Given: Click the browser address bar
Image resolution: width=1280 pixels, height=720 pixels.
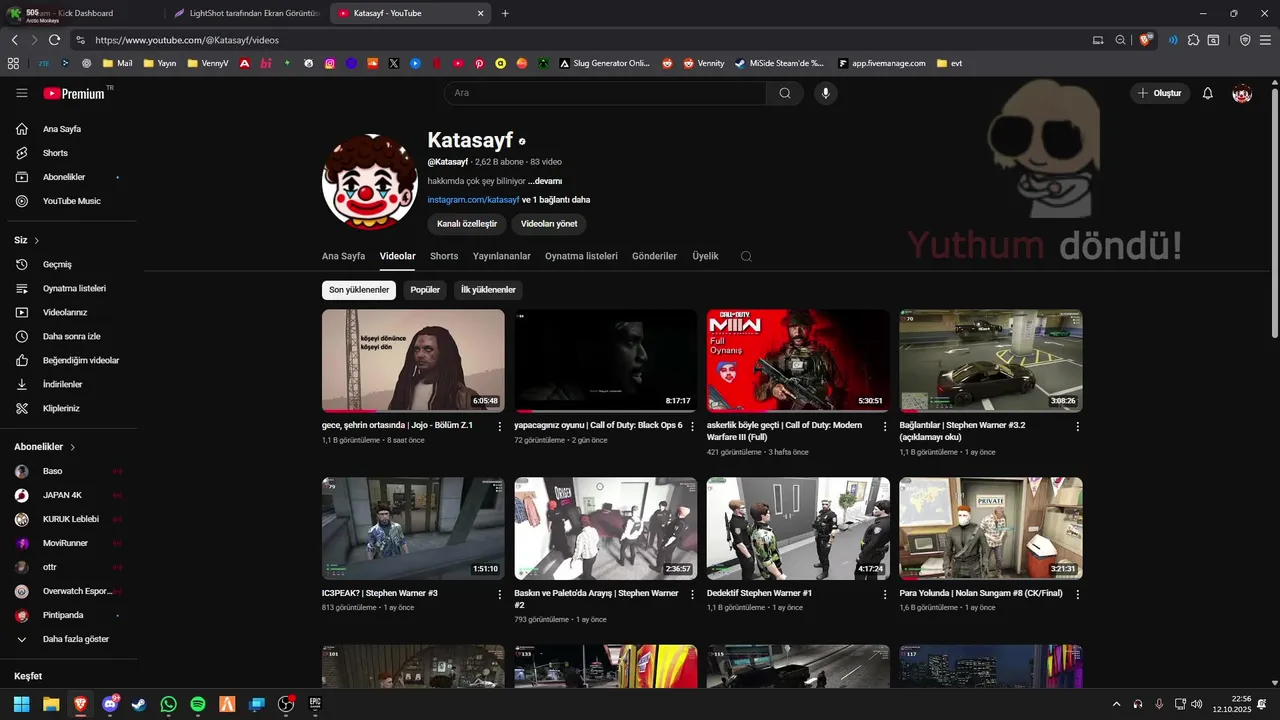Looking at the screenshot, I should pos(580,40).
